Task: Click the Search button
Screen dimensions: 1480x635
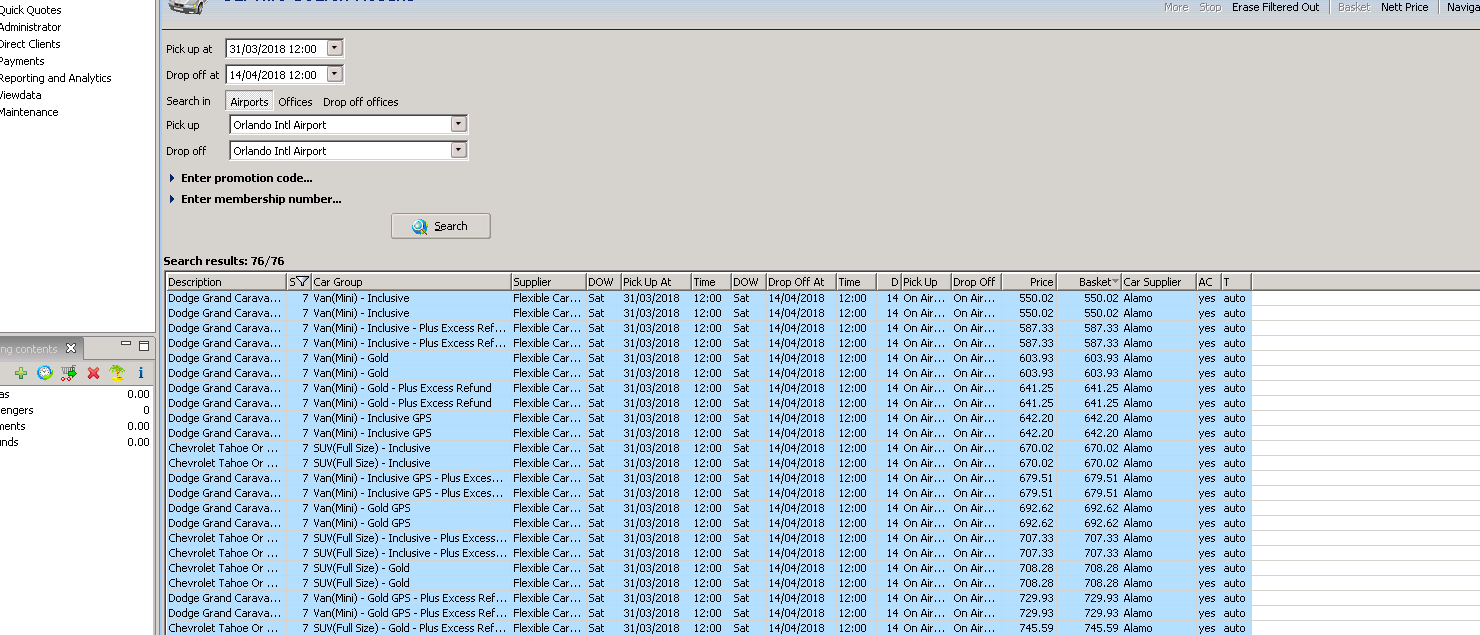Action: click(x=441, y=226)
